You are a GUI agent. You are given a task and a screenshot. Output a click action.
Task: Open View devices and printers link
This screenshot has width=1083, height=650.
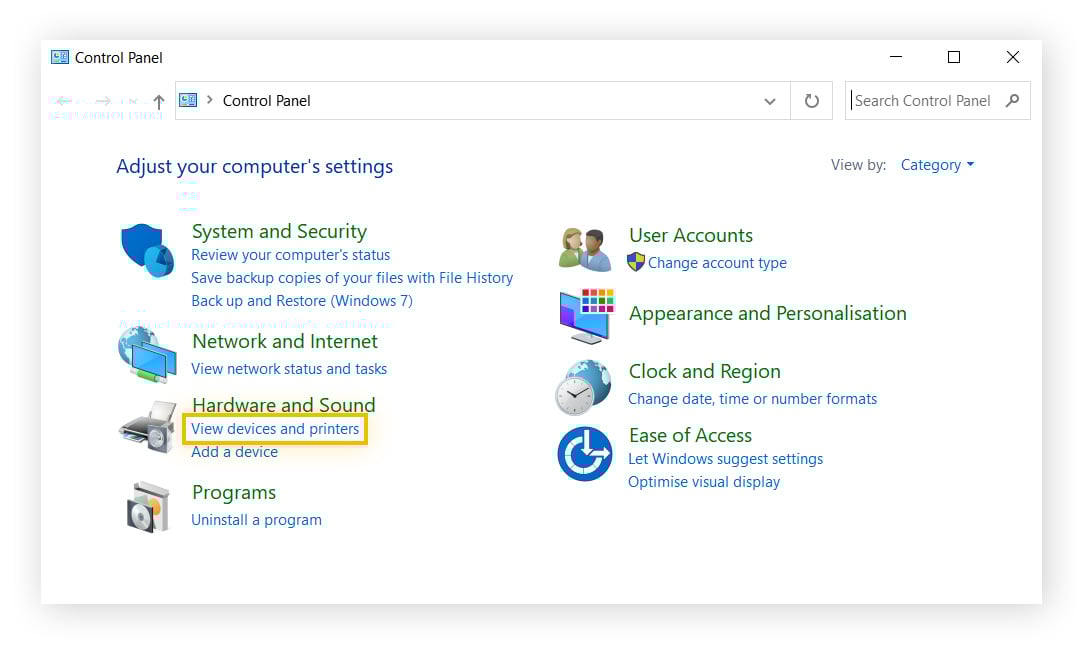coord(275,429)
